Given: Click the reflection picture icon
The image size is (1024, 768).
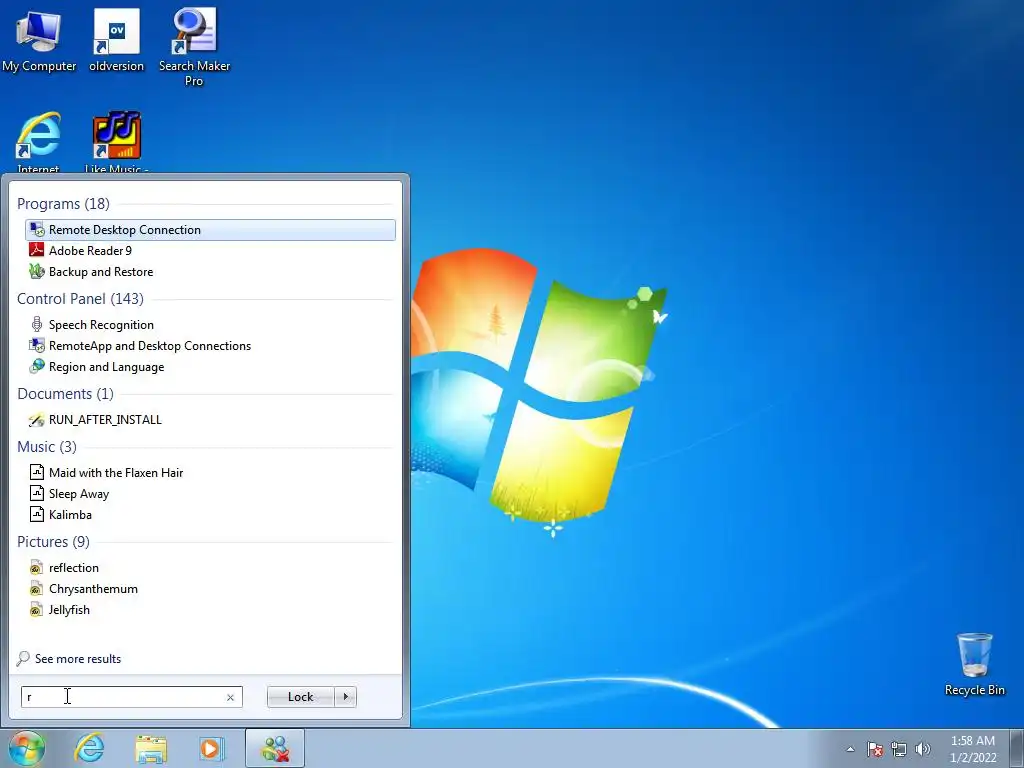Looking at the screenshot, I should 37,568.
